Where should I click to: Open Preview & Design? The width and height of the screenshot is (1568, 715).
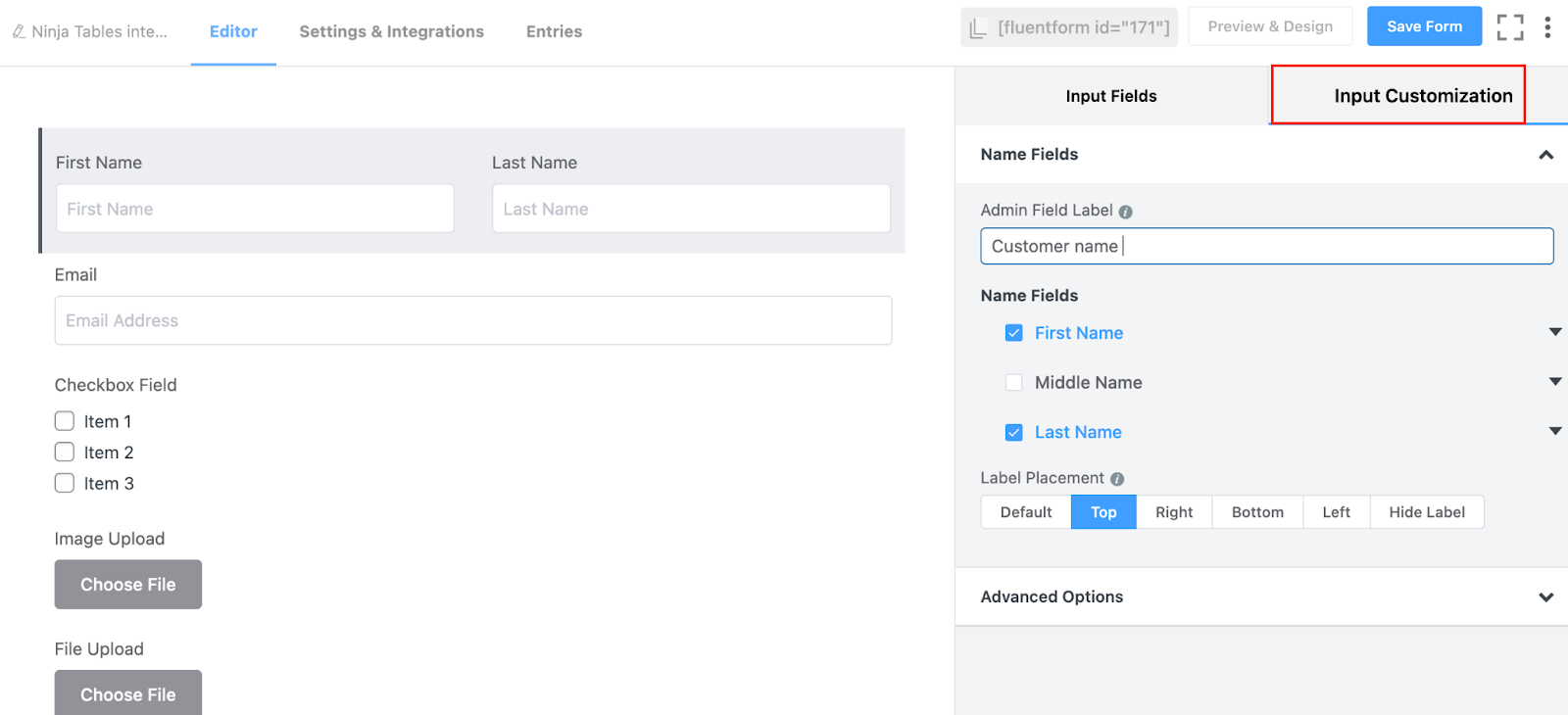point(1270,26)
